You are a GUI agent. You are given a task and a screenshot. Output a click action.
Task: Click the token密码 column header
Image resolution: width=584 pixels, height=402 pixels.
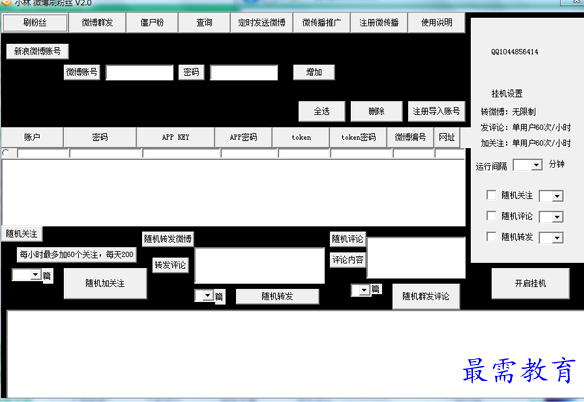click(x=358, y=137)
